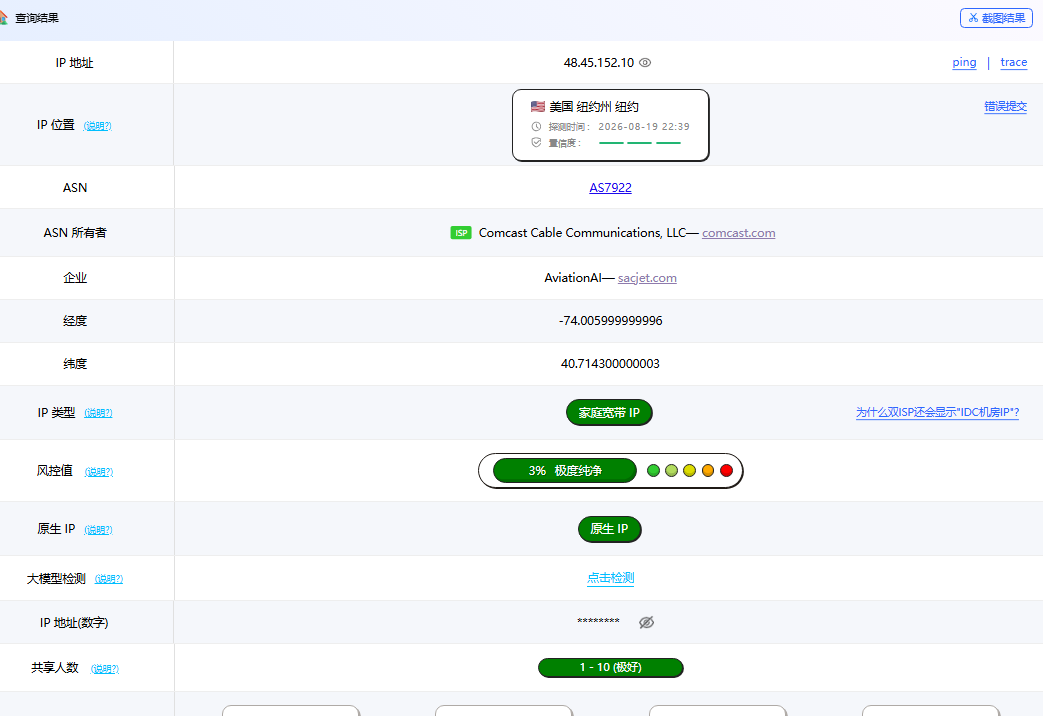
Task: Click the orange risk-level dot
Action: pyautogui.click(x=708, y=470)
